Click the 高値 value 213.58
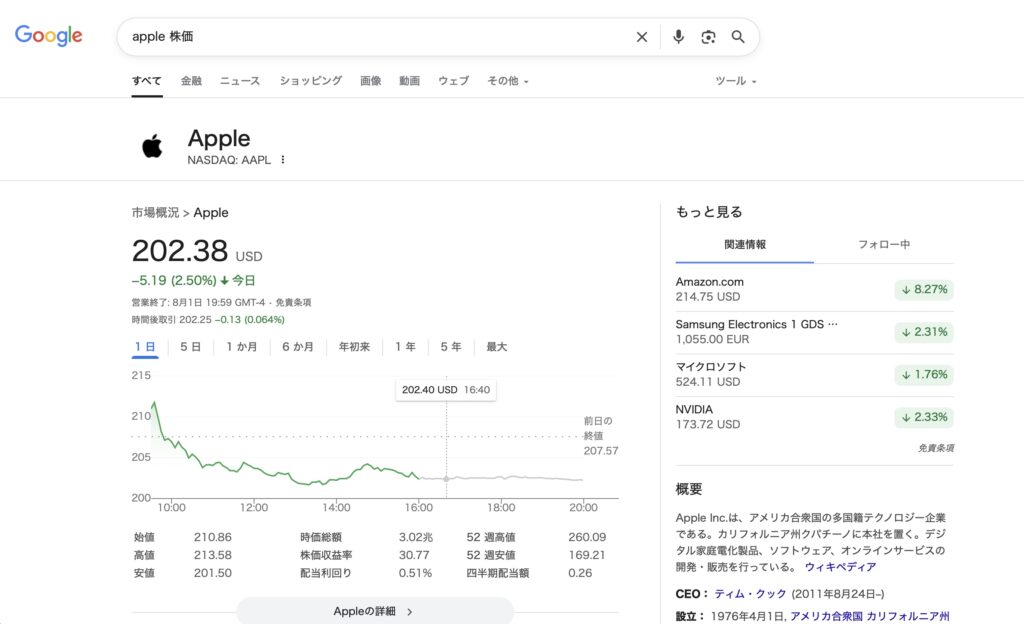 tap(213, 555)
